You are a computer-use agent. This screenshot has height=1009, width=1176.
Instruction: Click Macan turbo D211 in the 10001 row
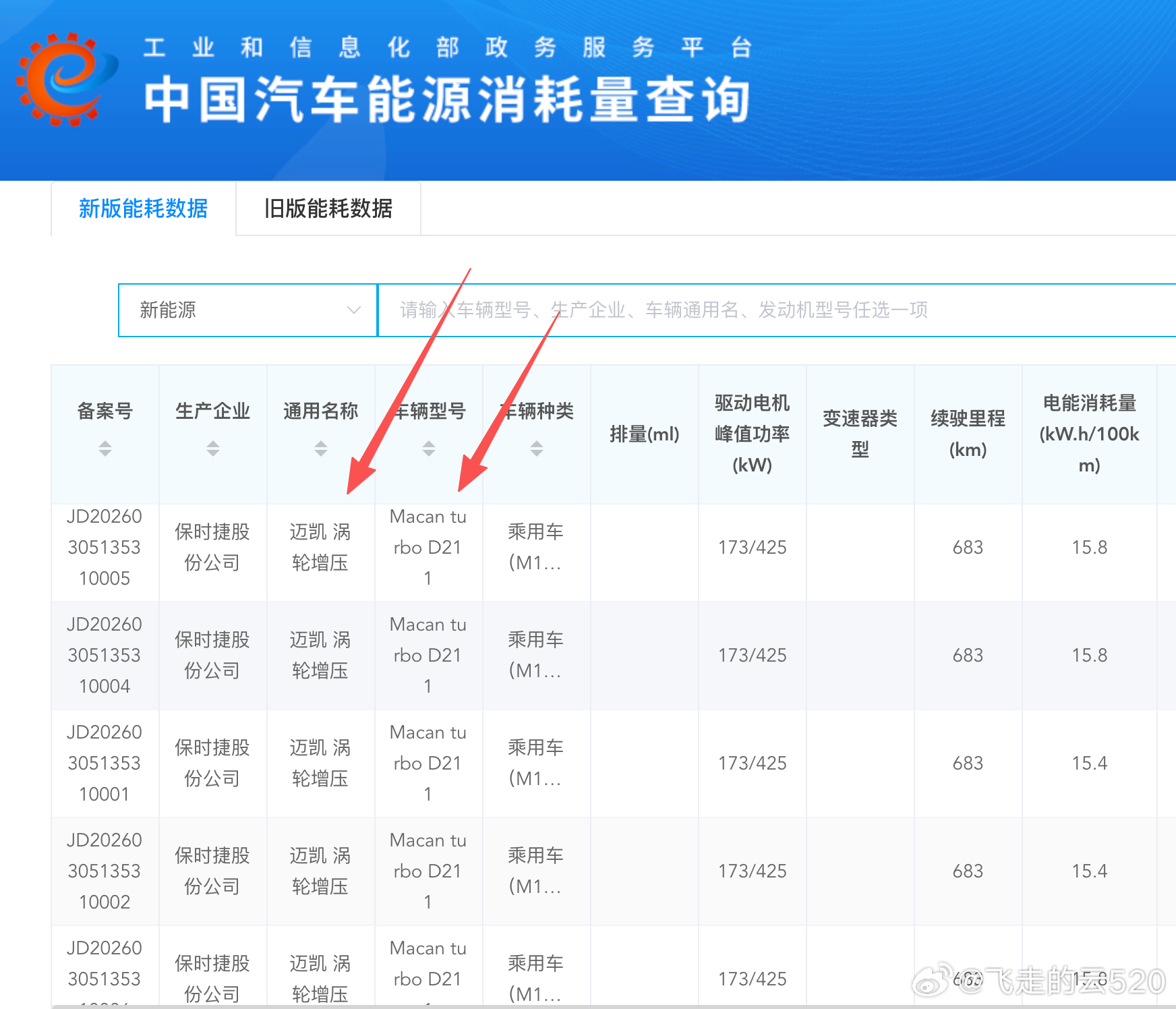(428, 763)
